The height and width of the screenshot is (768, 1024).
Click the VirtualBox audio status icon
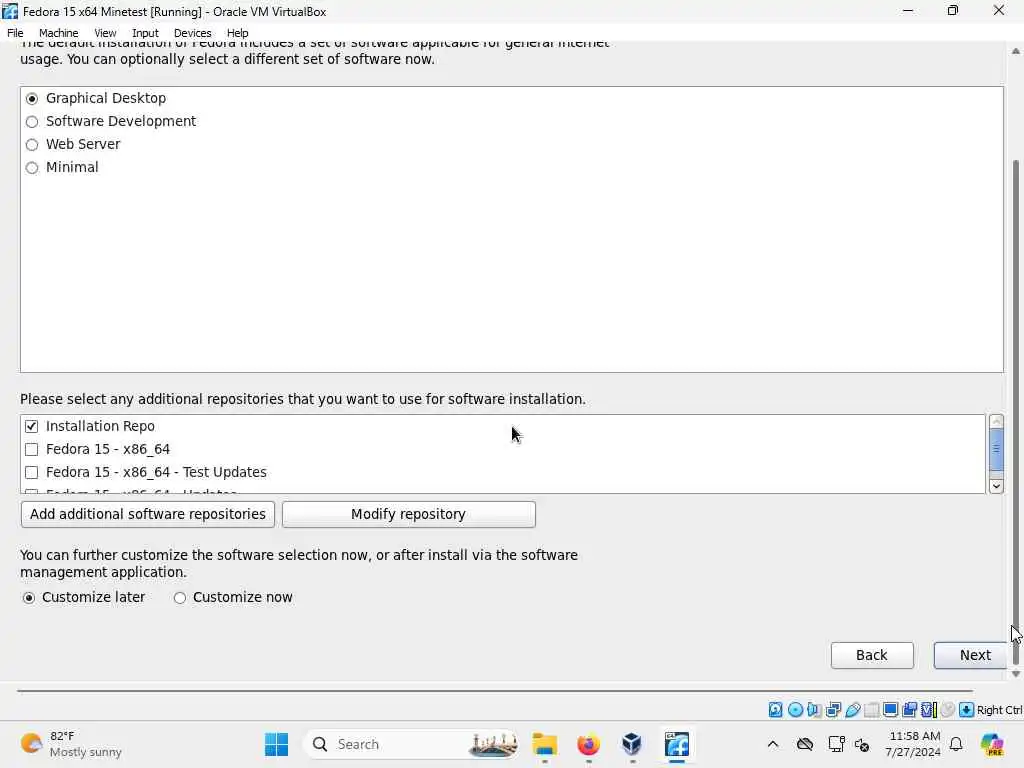[814, 710]
